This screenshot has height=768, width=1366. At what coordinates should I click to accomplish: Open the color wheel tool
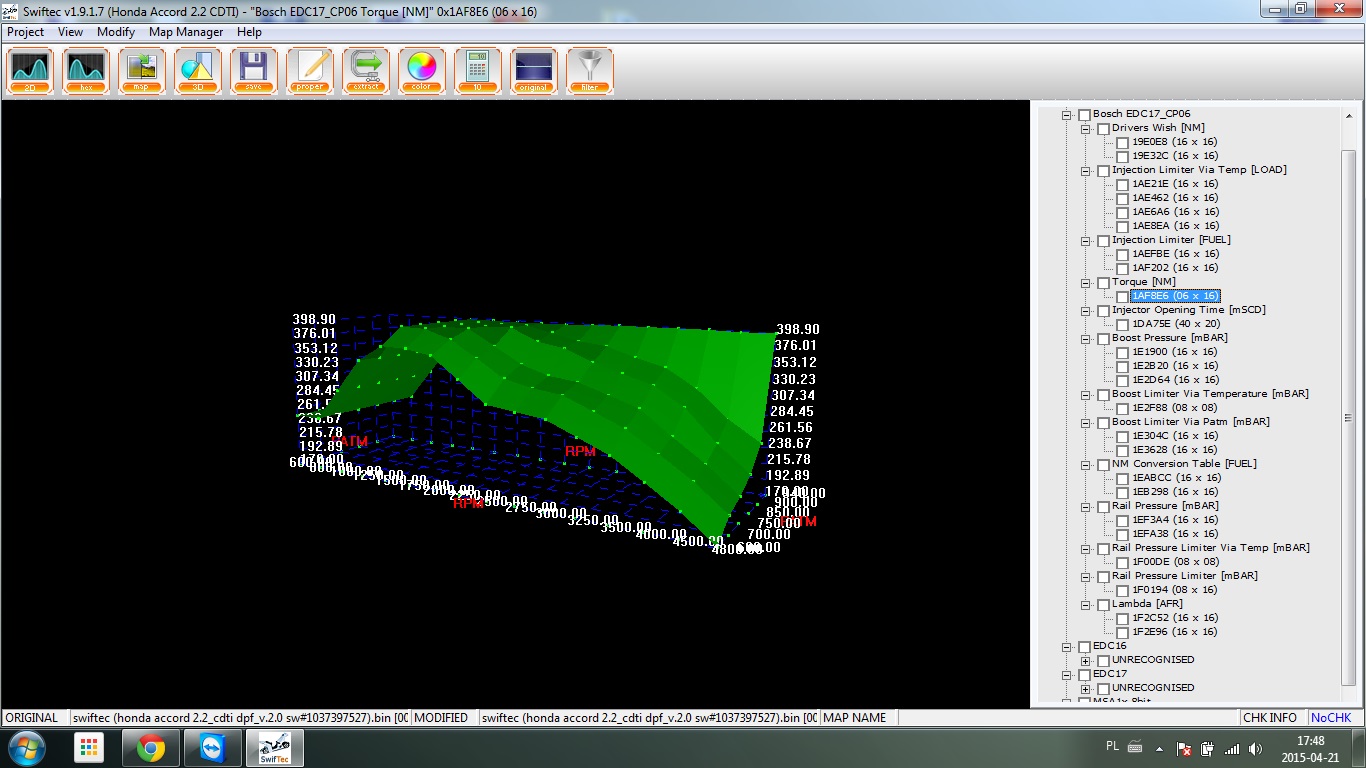click(422, 71)
